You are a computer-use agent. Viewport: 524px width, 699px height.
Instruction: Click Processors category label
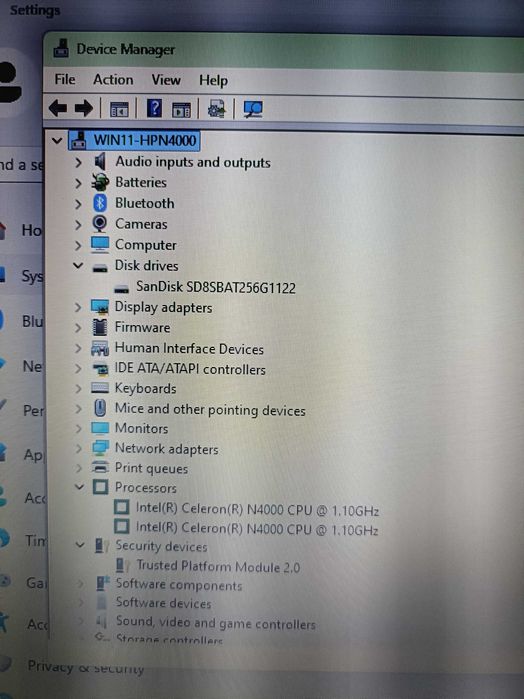146,488
